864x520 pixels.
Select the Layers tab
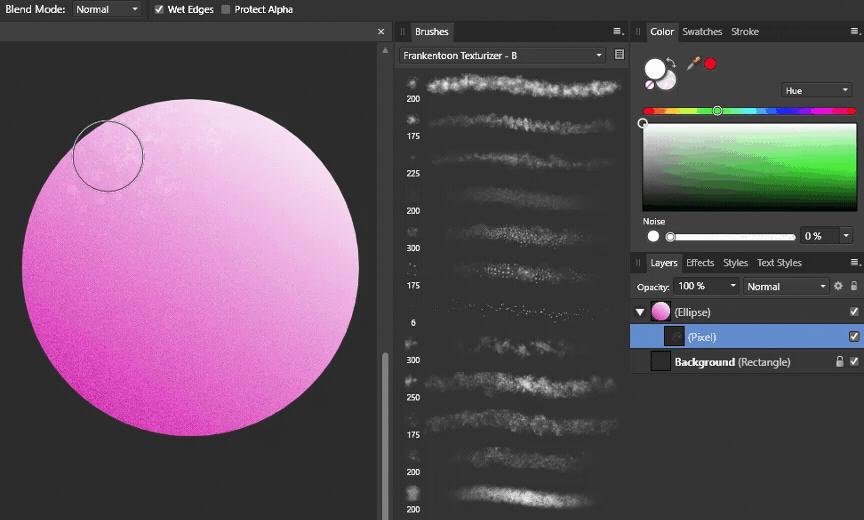(663, 263)
